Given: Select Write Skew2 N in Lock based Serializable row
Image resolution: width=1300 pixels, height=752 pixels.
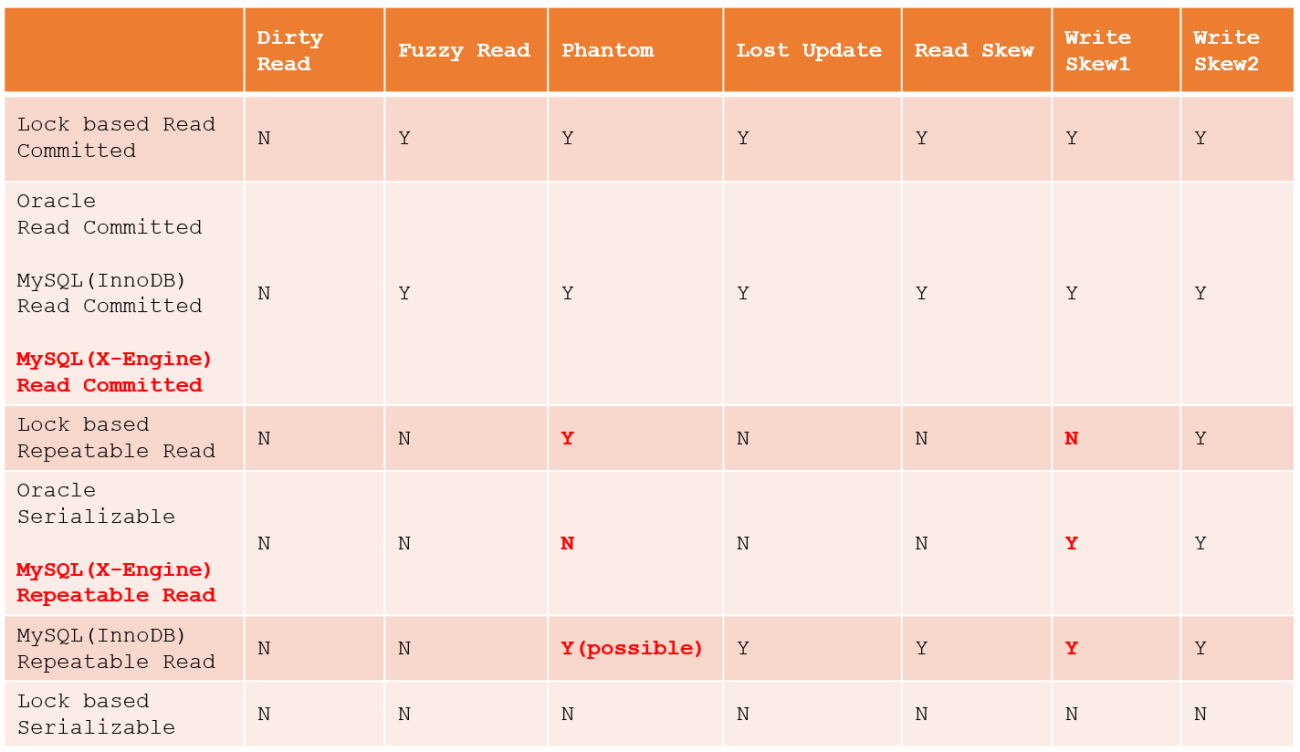Looking at the screenshot, I should pyautogui.click(x=1200, y=714).
